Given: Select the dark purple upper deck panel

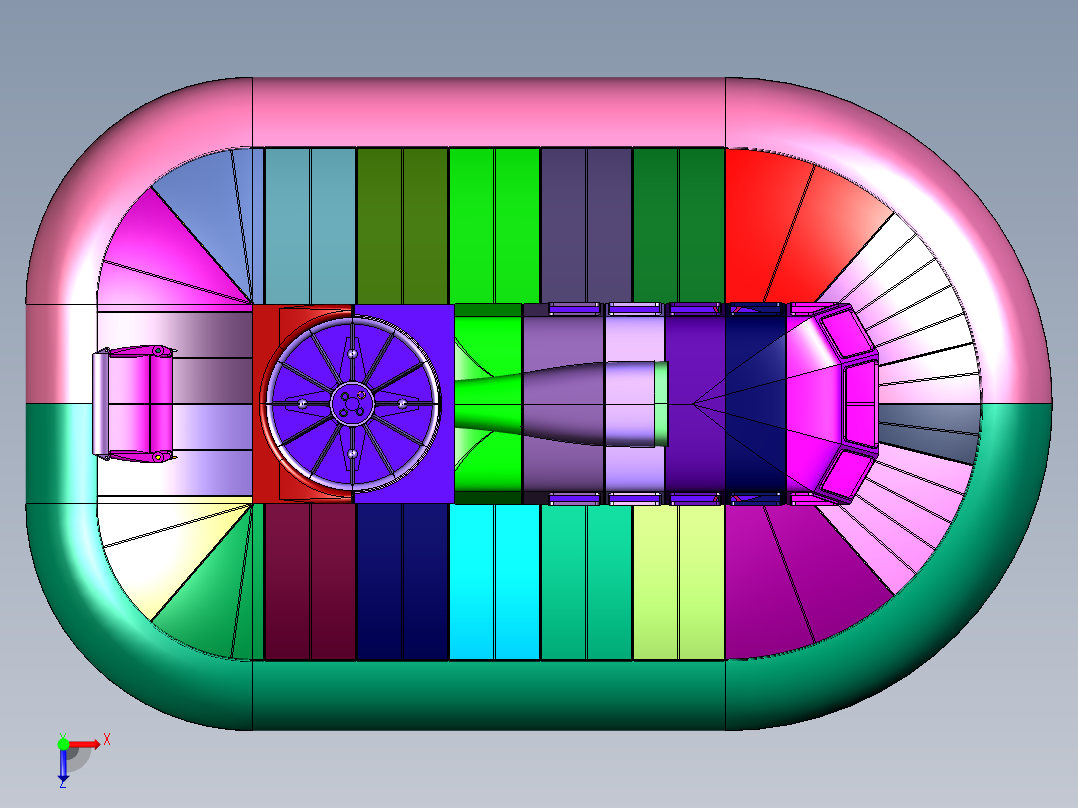Looking at the screenshot, I should [586, 226].
